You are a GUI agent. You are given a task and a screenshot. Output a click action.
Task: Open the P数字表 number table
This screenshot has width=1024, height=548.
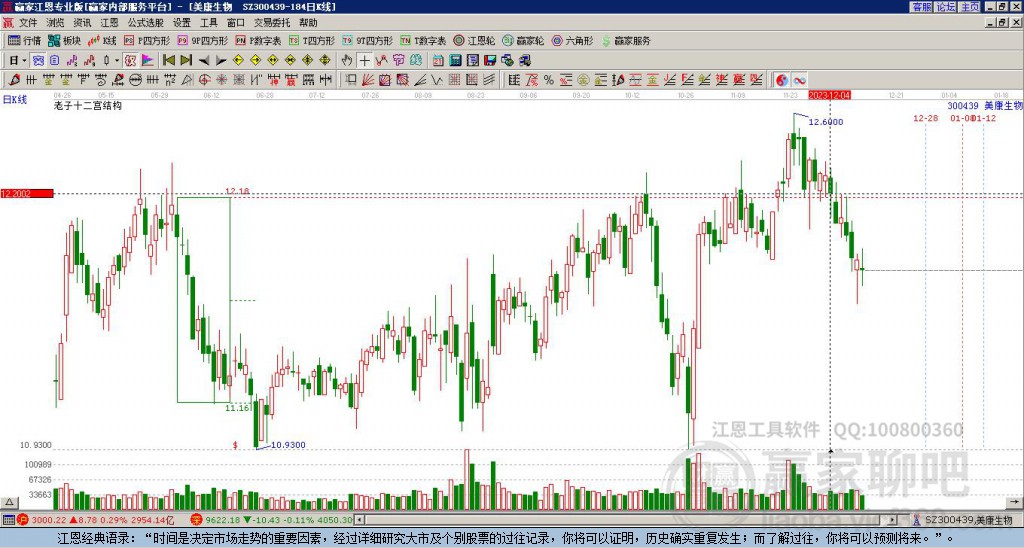coord(258,40)
